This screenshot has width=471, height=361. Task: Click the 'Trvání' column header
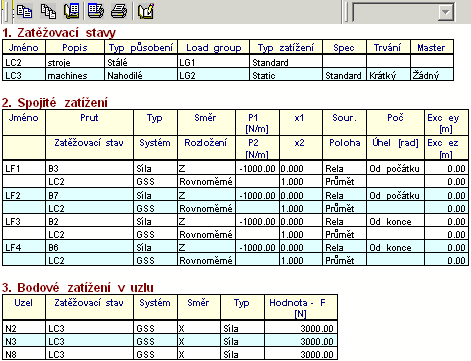click(388, 48)
